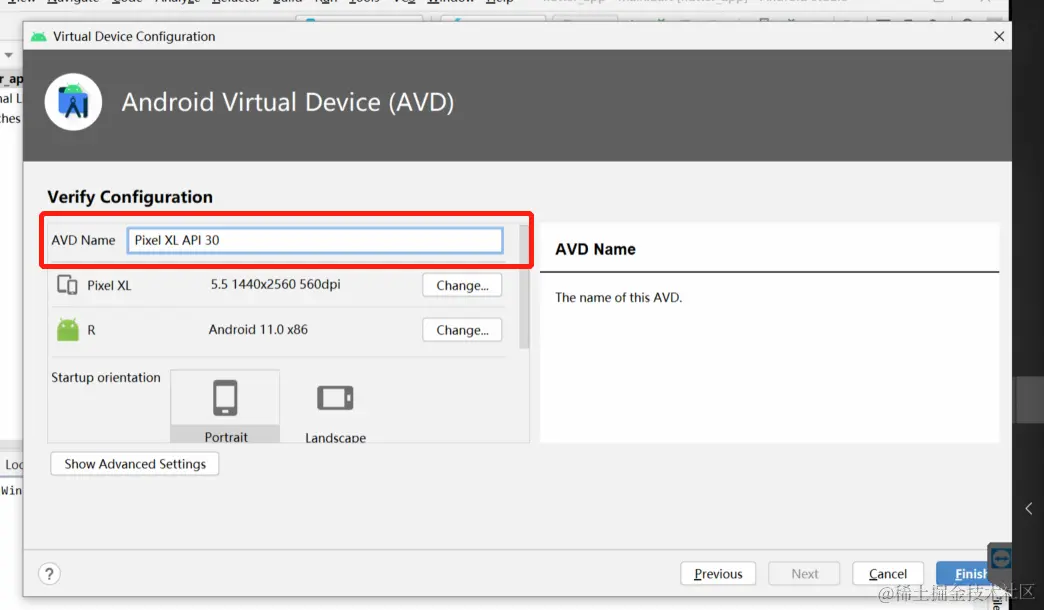The image size is (1044, 610).
Task: Click the Pixel XL device icon
Action: tap(67, 285)
